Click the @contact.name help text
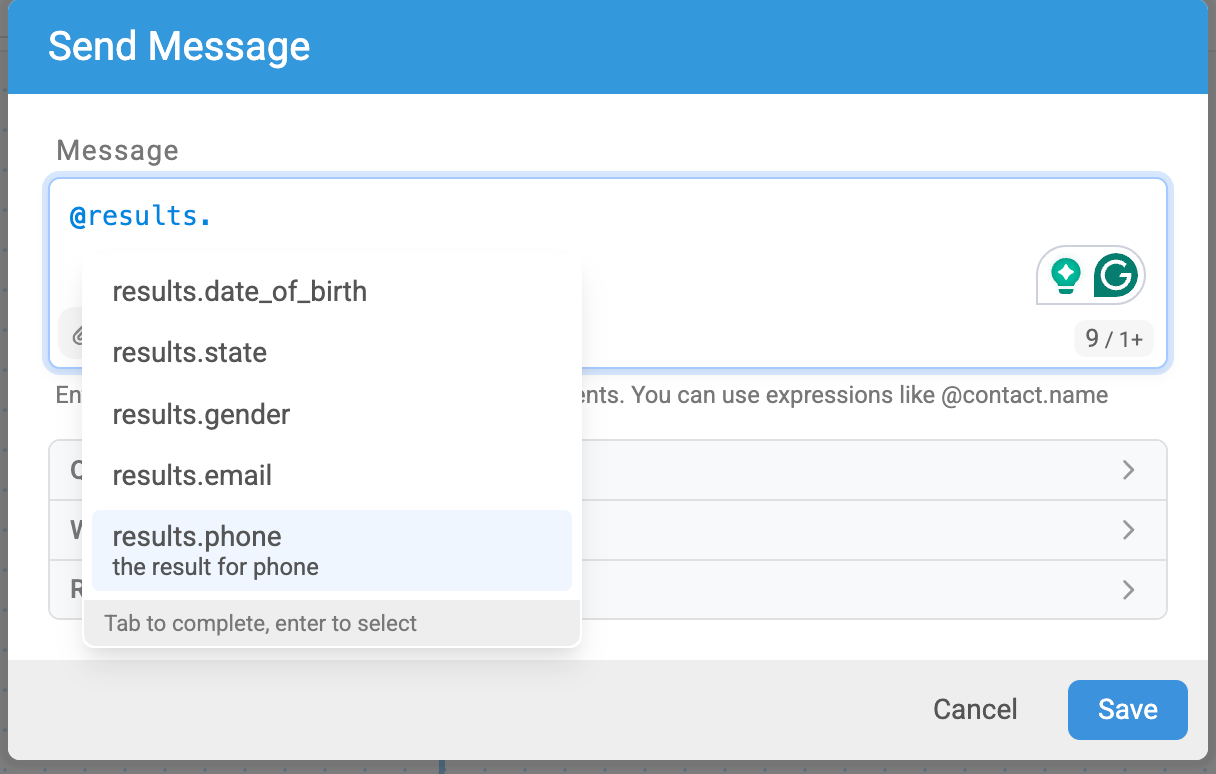Screen dimensions: 1216x774 pyautogui.click(x=1024, y=395)
